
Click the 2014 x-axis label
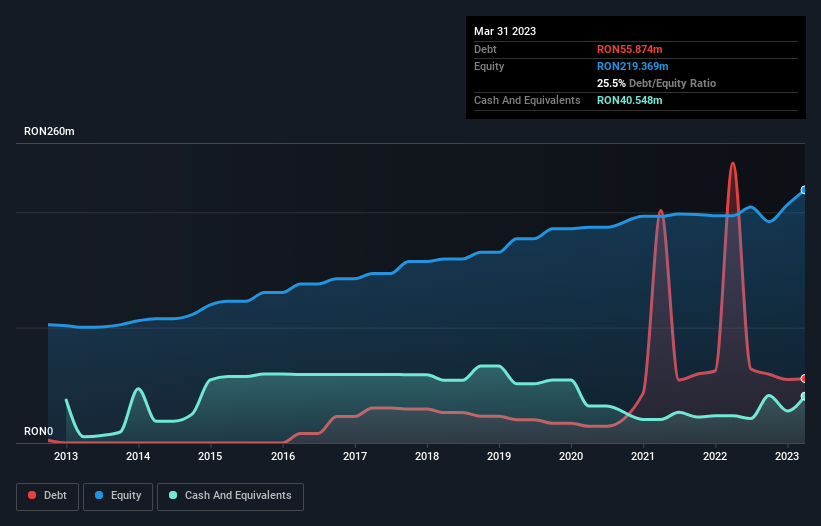138,456
